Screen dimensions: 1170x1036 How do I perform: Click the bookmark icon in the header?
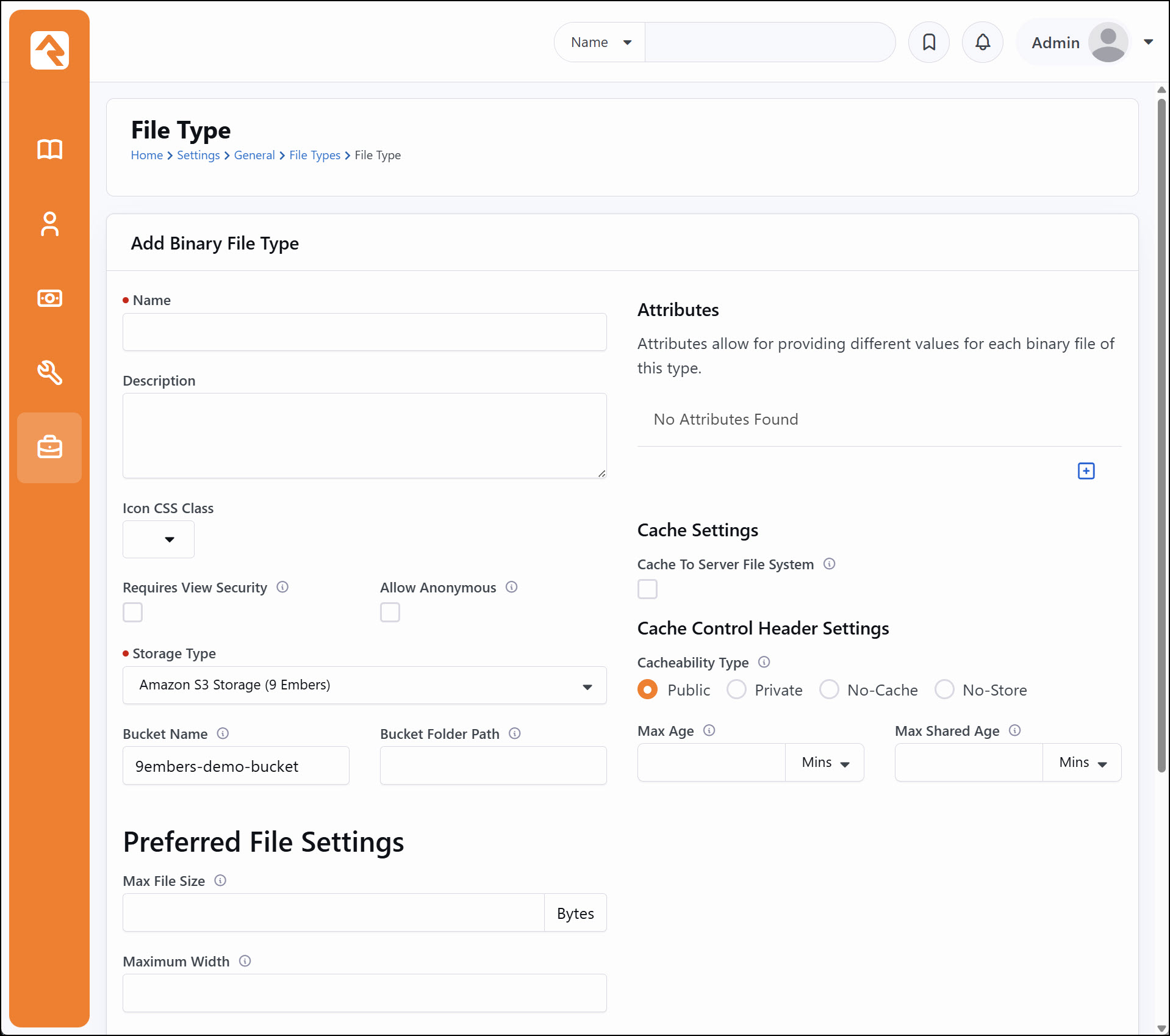tap(929, 42)
